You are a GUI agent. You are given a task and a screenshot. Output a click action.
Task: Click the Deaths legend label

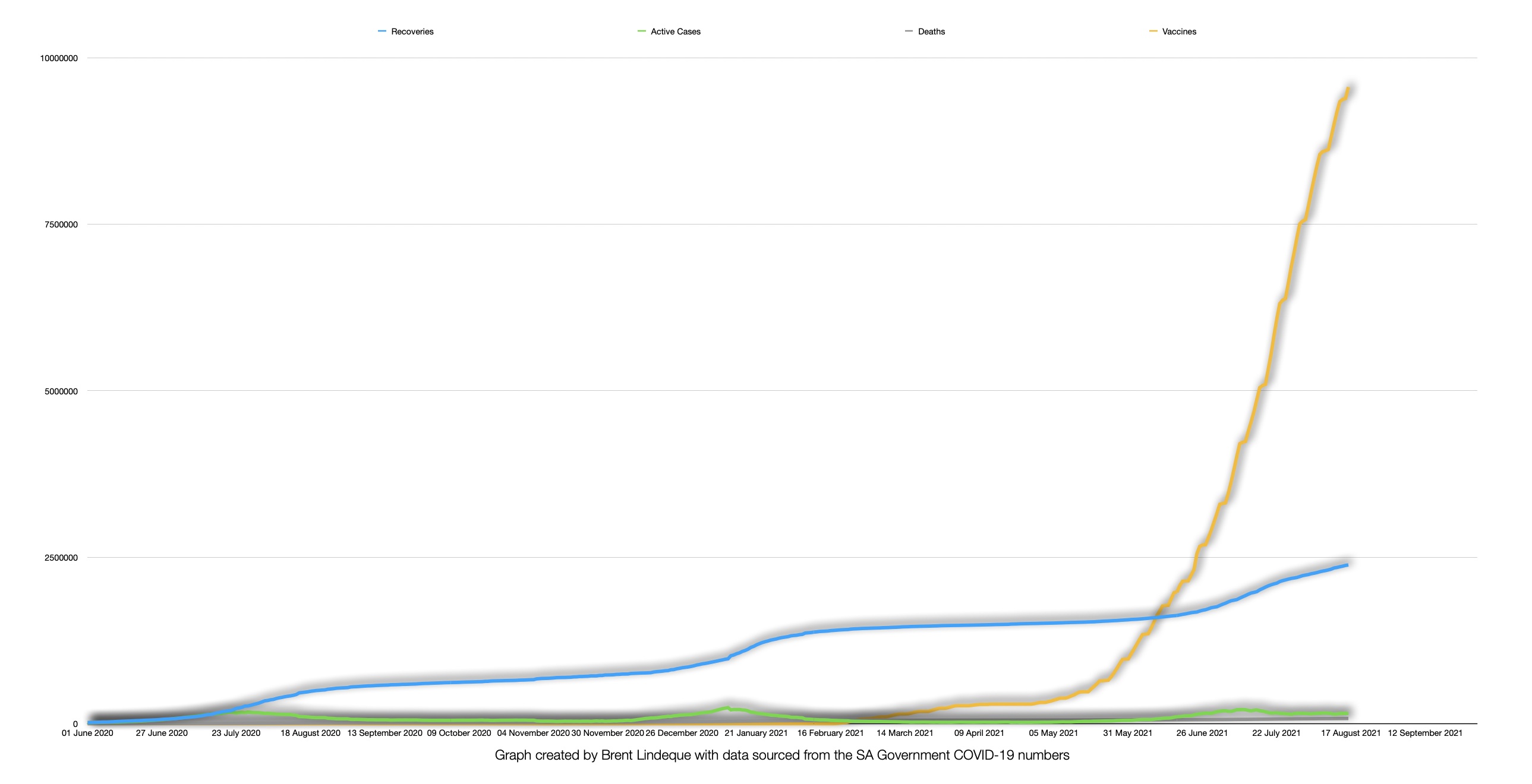click(x=931, y=31)
